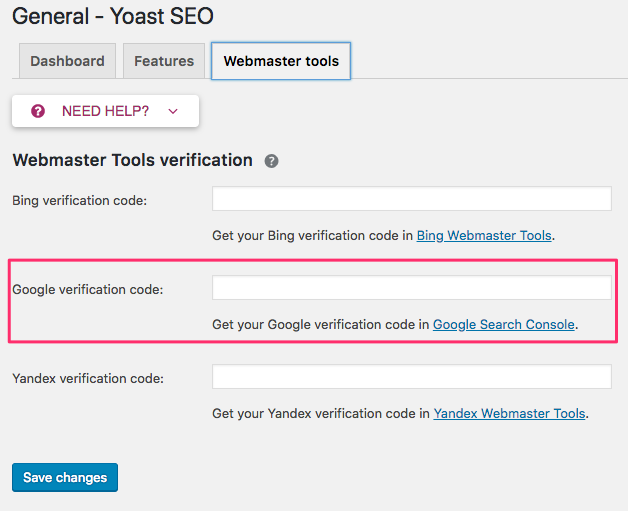Click the General - Yoast SEO page title
The width and height of the screenshot is (628, 511).
pos(112,16)
